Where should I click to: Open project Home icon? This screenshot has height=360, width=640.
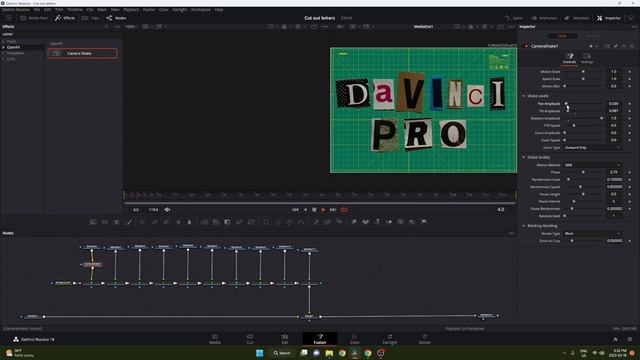pos(616,339)
